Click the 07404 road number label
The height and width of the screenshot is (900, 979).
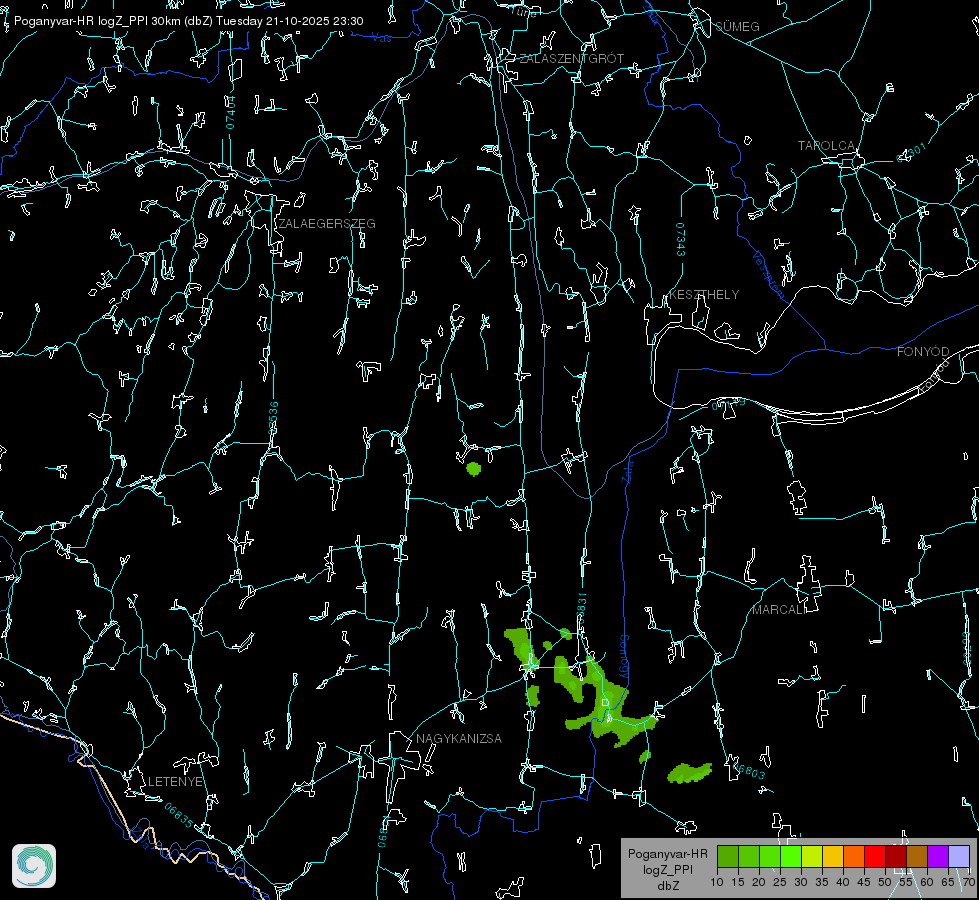(231, 112)
